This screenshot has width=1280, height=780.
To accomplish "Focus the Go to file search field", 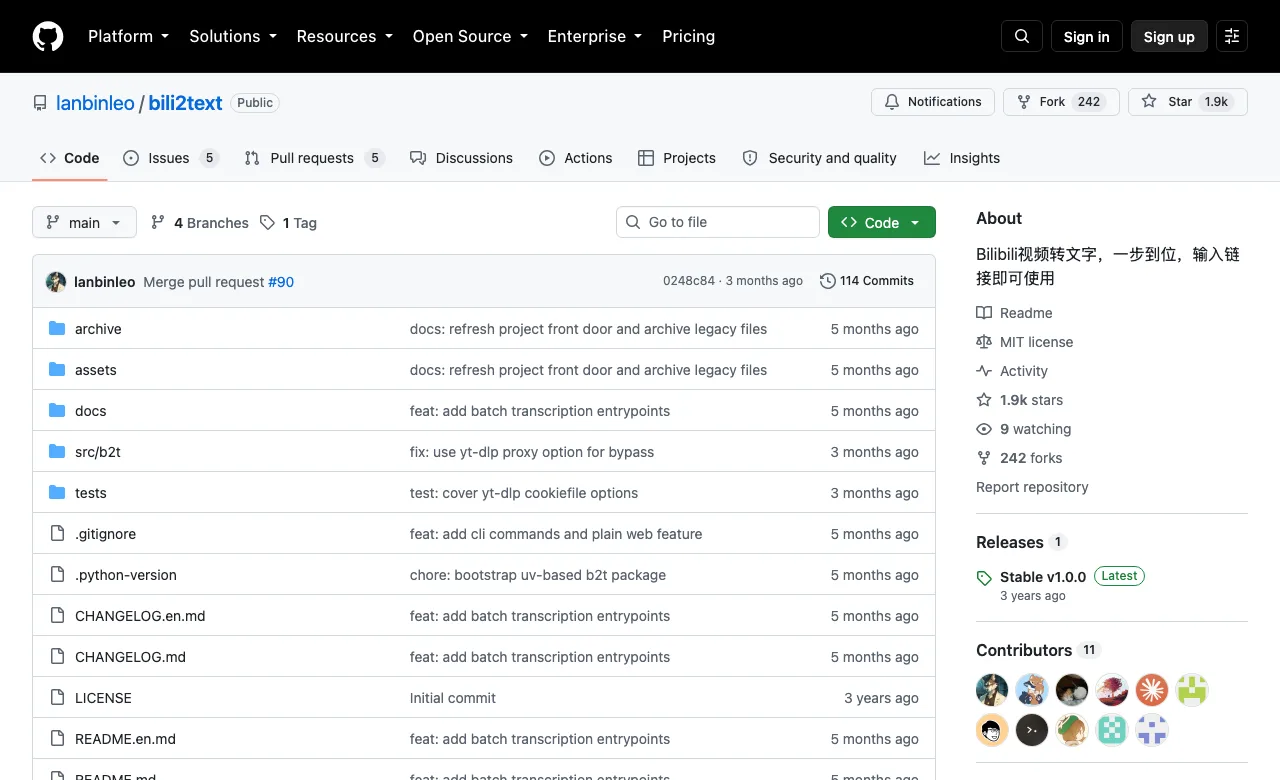I will (718, 222).
